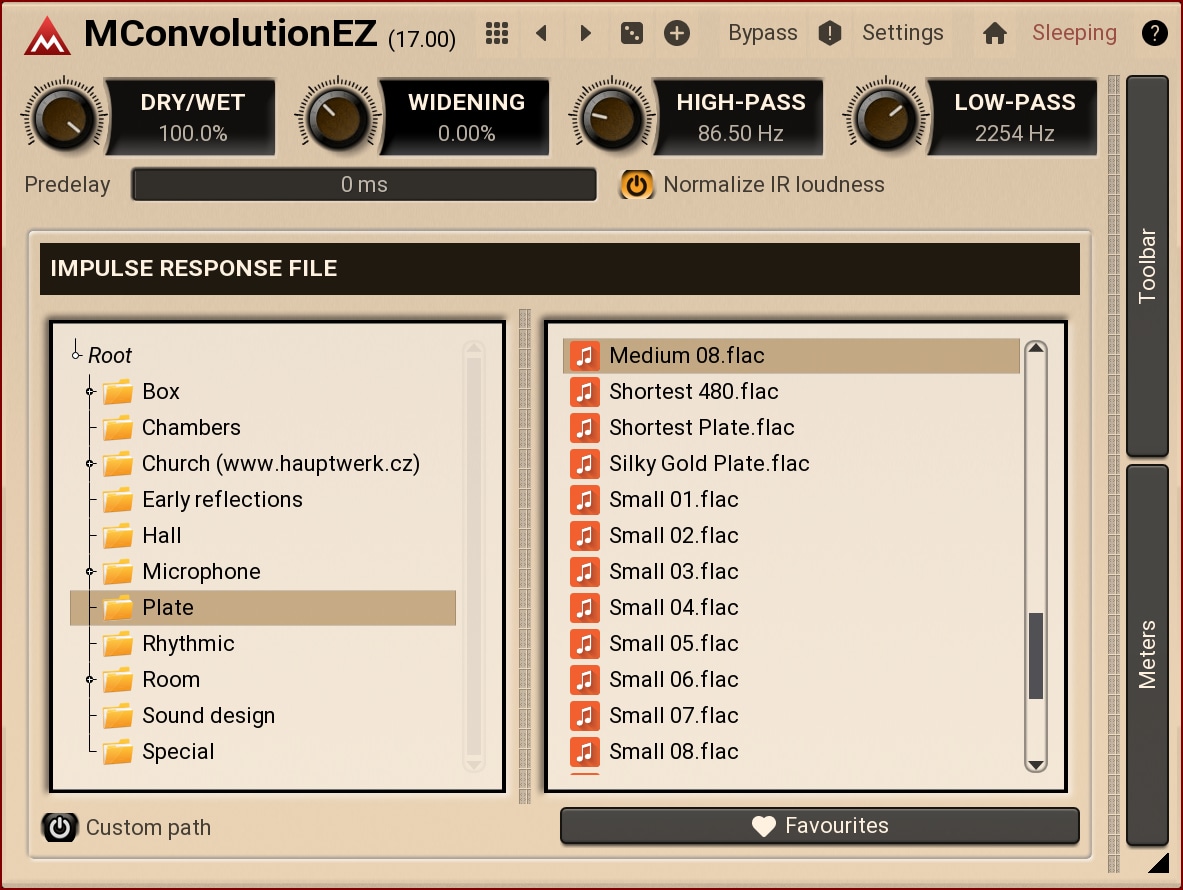Expand the Microphone folder node
Screen dimensions: 1183x890
pyautogui.click(x=90, y=572)
